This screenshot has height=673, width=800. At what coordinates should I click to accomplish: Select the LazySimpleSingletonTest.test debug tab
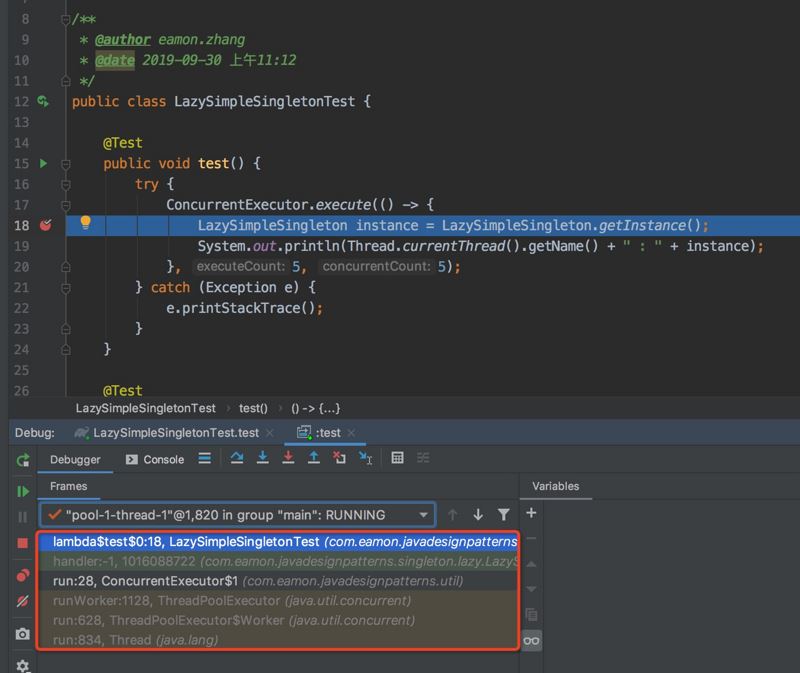tap(165, 433)
